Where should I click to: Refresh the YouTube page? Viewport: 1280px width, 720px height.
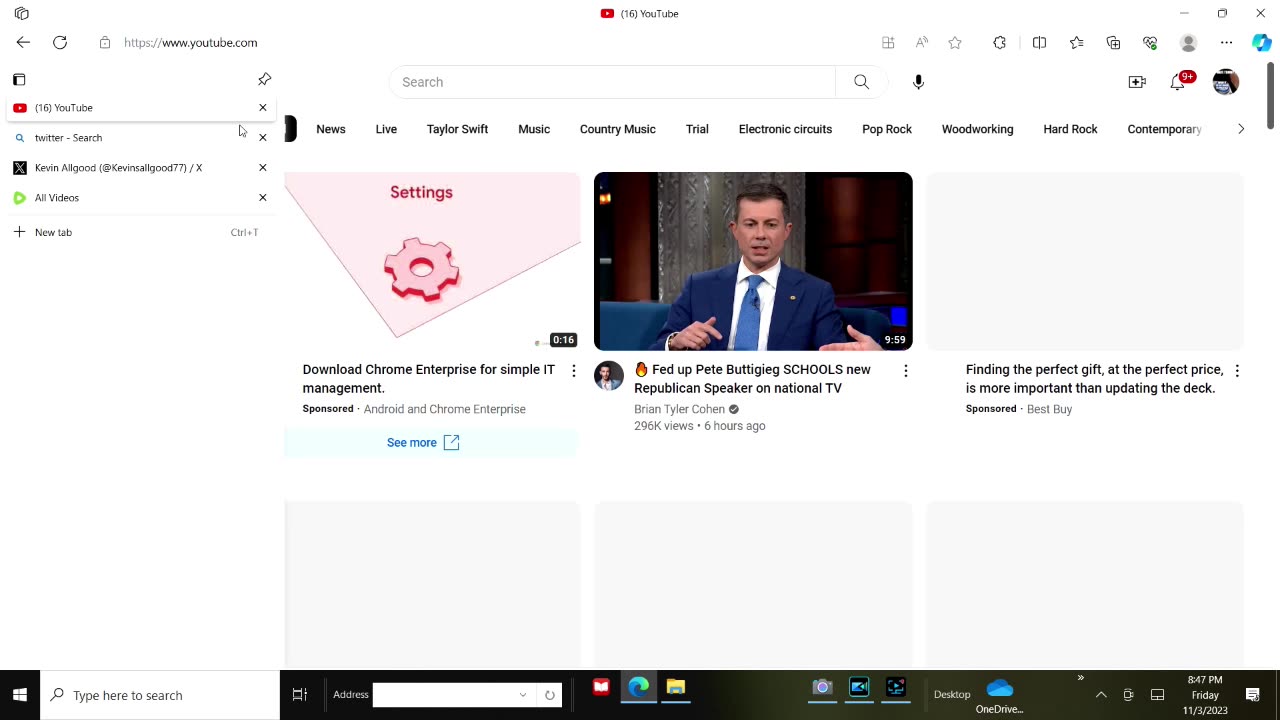pos(60,42)
